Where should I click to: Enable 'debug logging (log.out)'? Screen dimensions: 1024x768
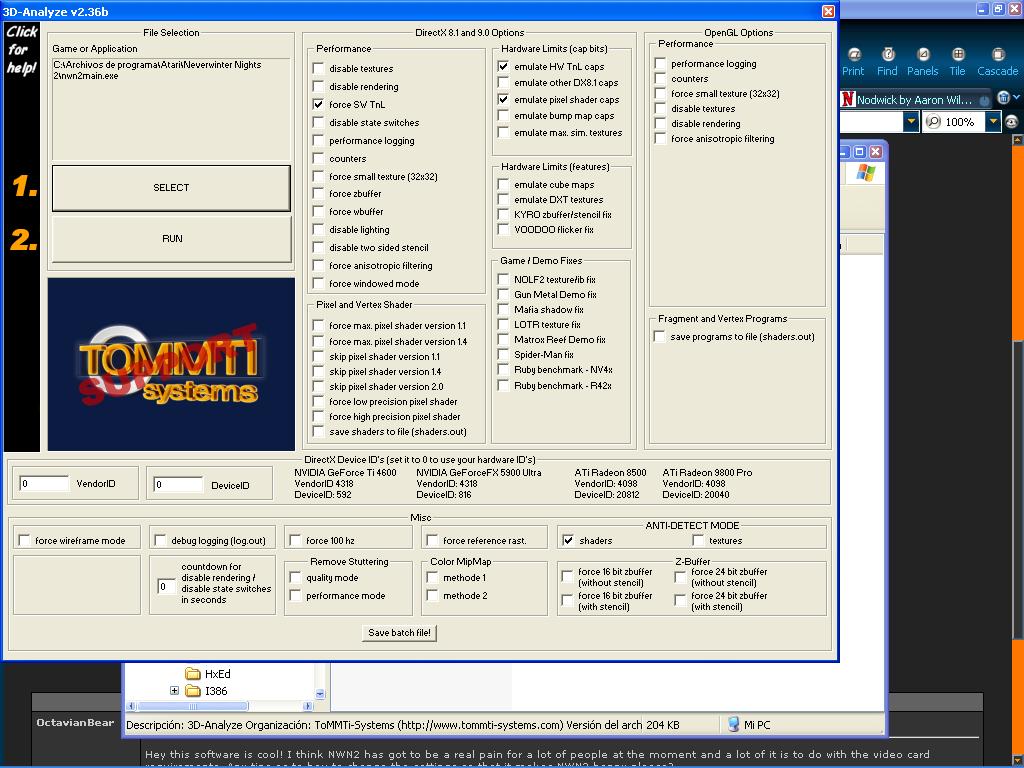click(160, 540)
